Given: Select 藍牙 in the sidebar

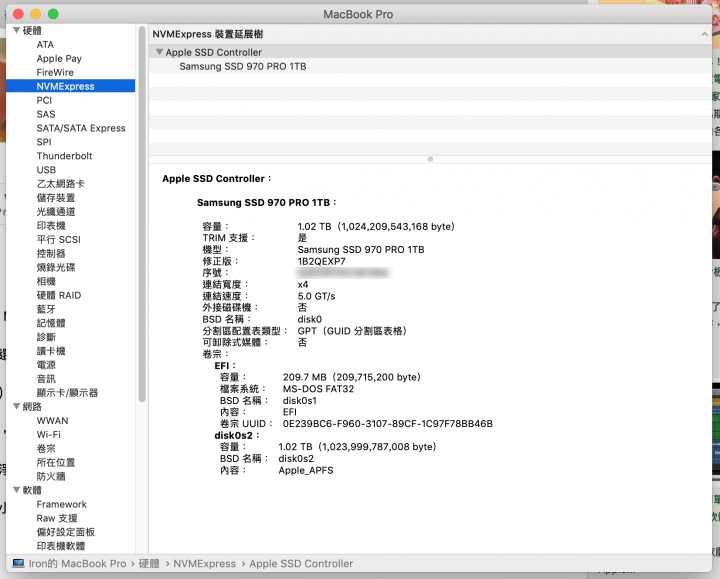Looking at the screenshot, I should coord(46,309).
